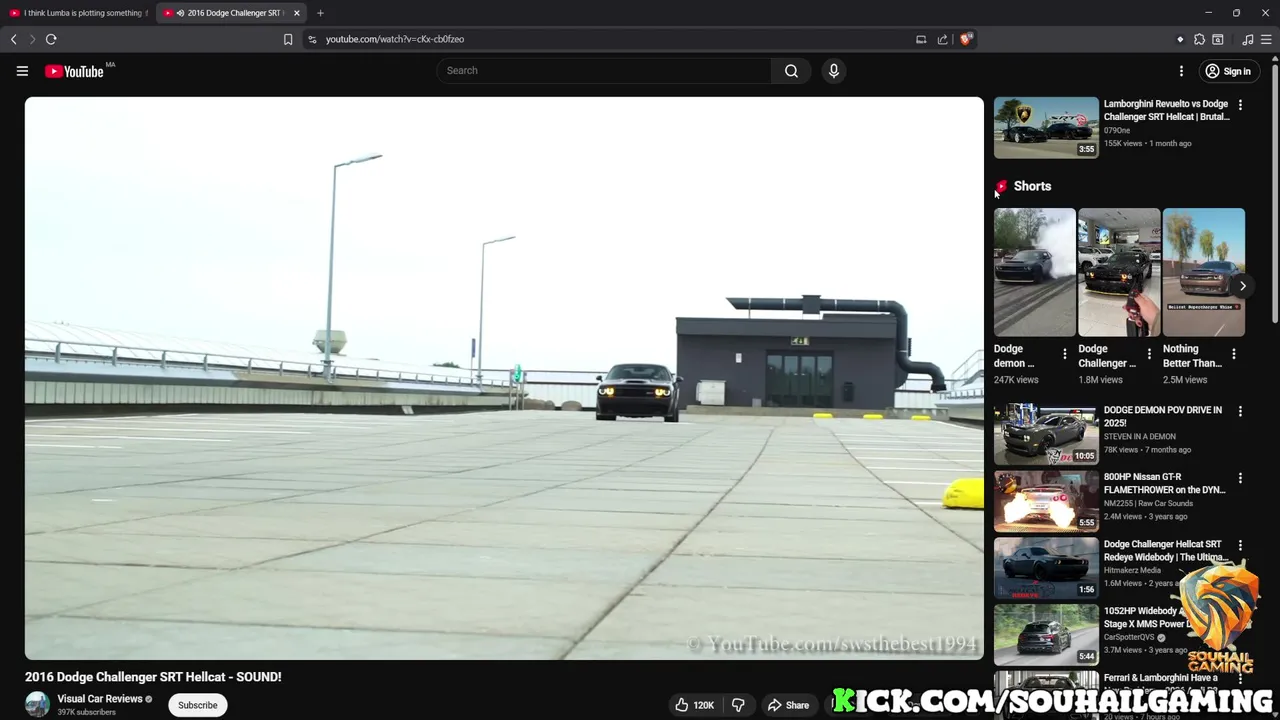Open options for Nothing Better Than short
The image size is (1280, 720).
coord(1234,354)
